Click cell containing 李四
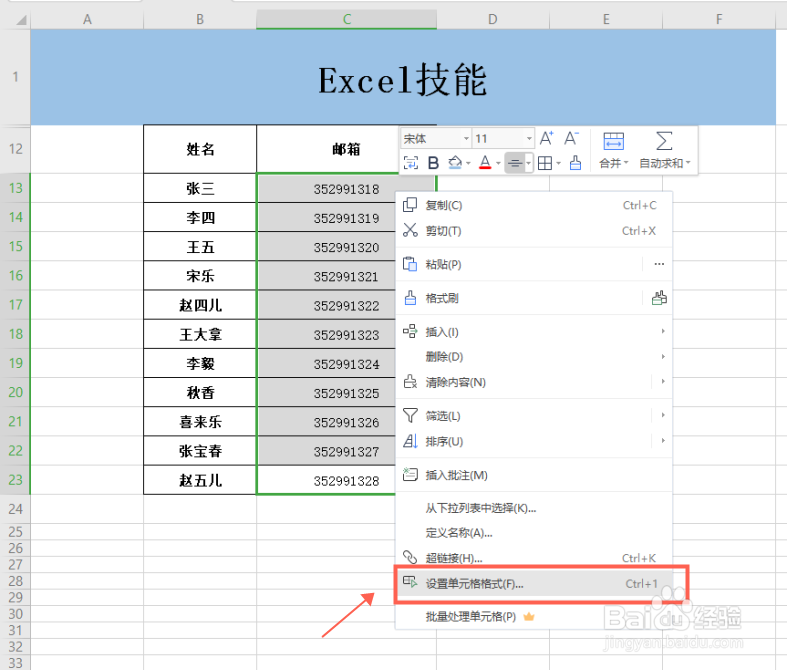 click(x=200, y=217)
